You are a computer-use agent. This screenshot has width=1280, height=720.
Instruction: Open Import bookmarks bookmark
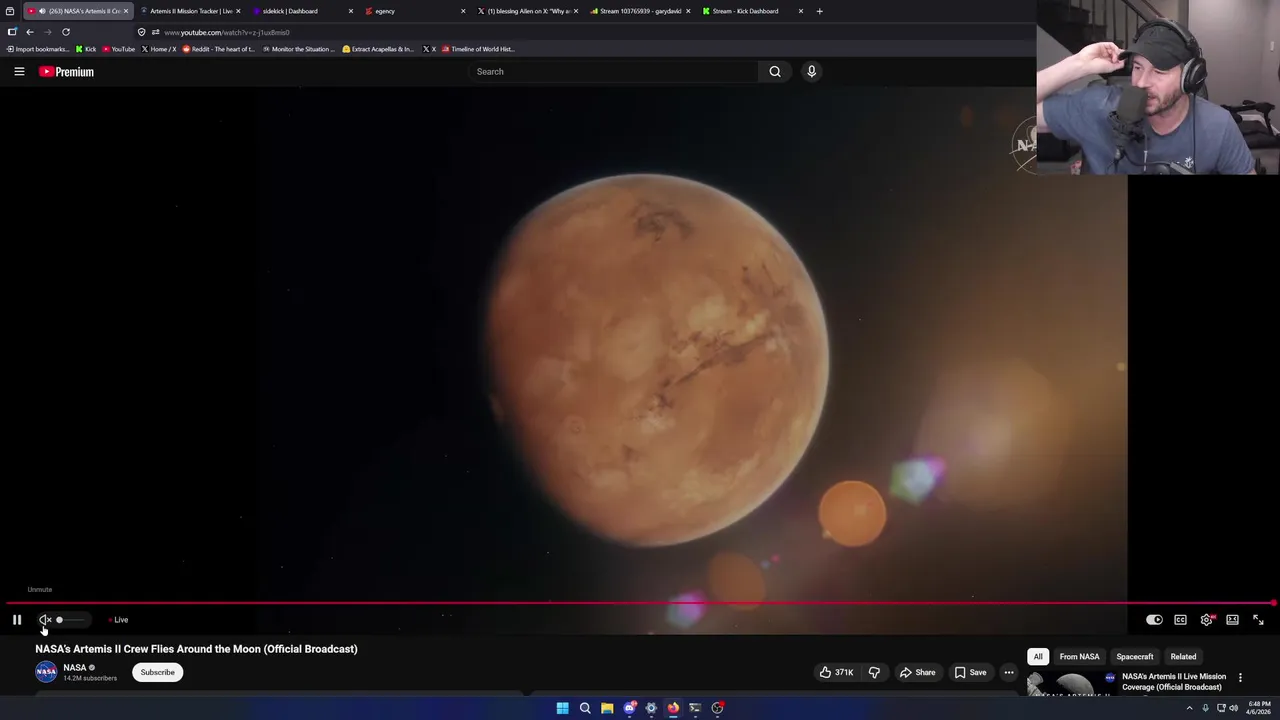[38, 49]
